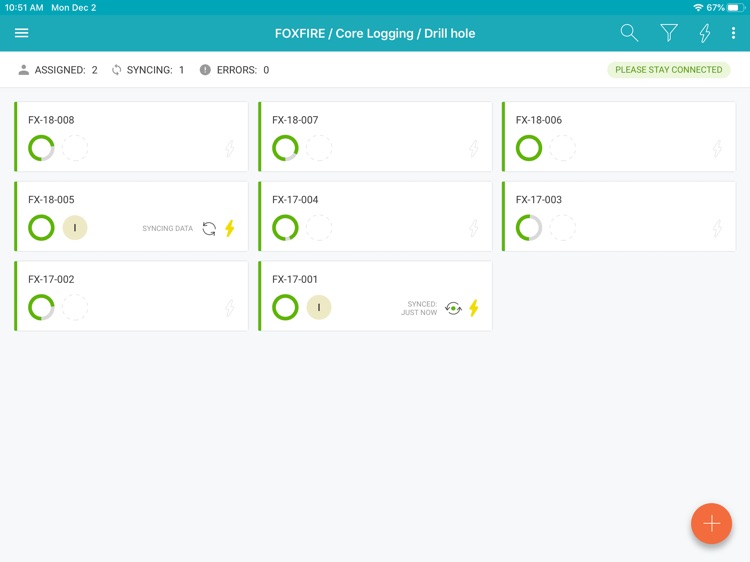Open the three-dot overflow menu
Screen dimensions: 750x562
point(733,33)
